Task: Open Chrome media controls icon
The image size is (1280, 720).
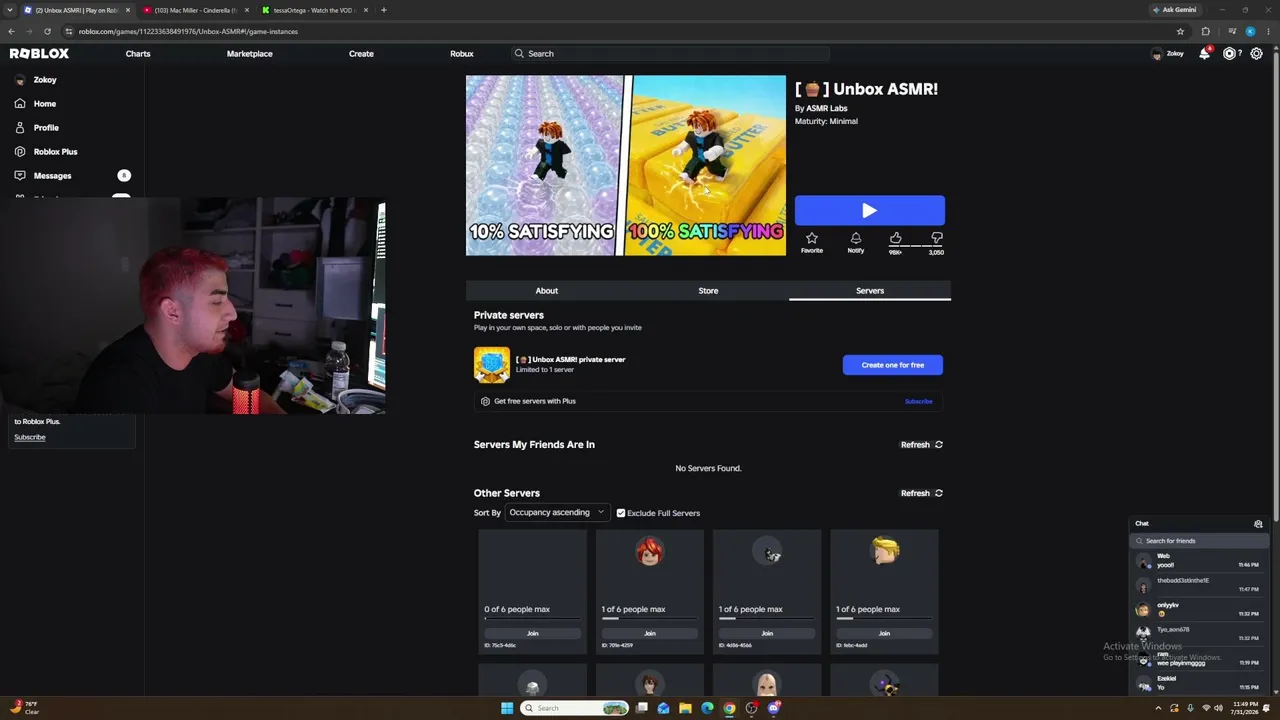Action: [1232, 31]
